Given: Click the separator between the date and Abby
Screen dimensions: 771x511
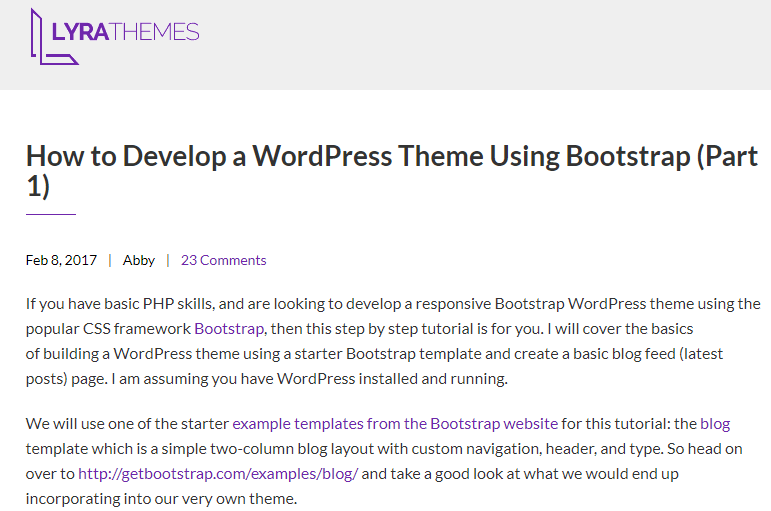Looking at the screenshot, I should [x=110, y=260].
